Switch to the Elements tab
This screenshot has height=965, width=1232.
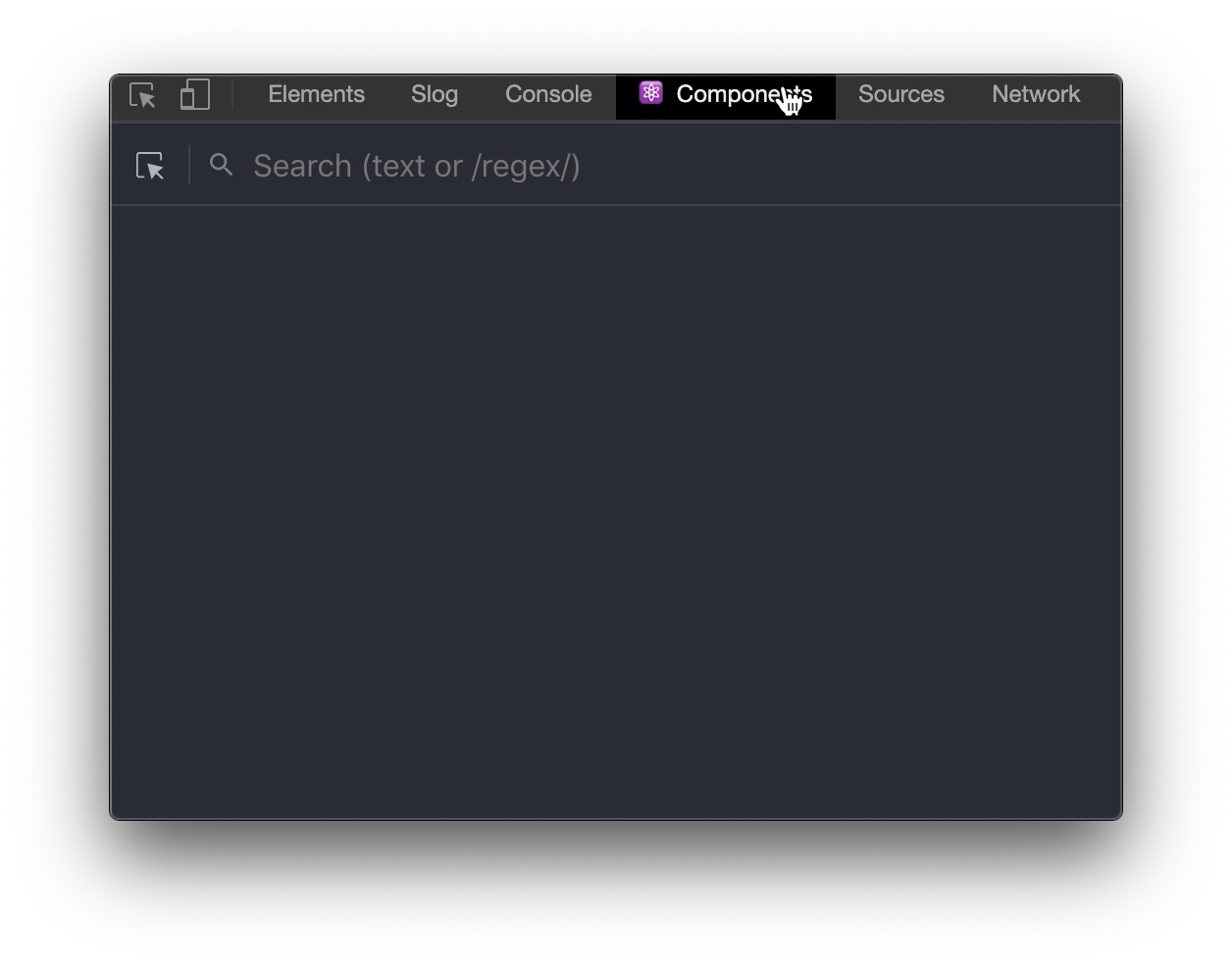[316, 94]
